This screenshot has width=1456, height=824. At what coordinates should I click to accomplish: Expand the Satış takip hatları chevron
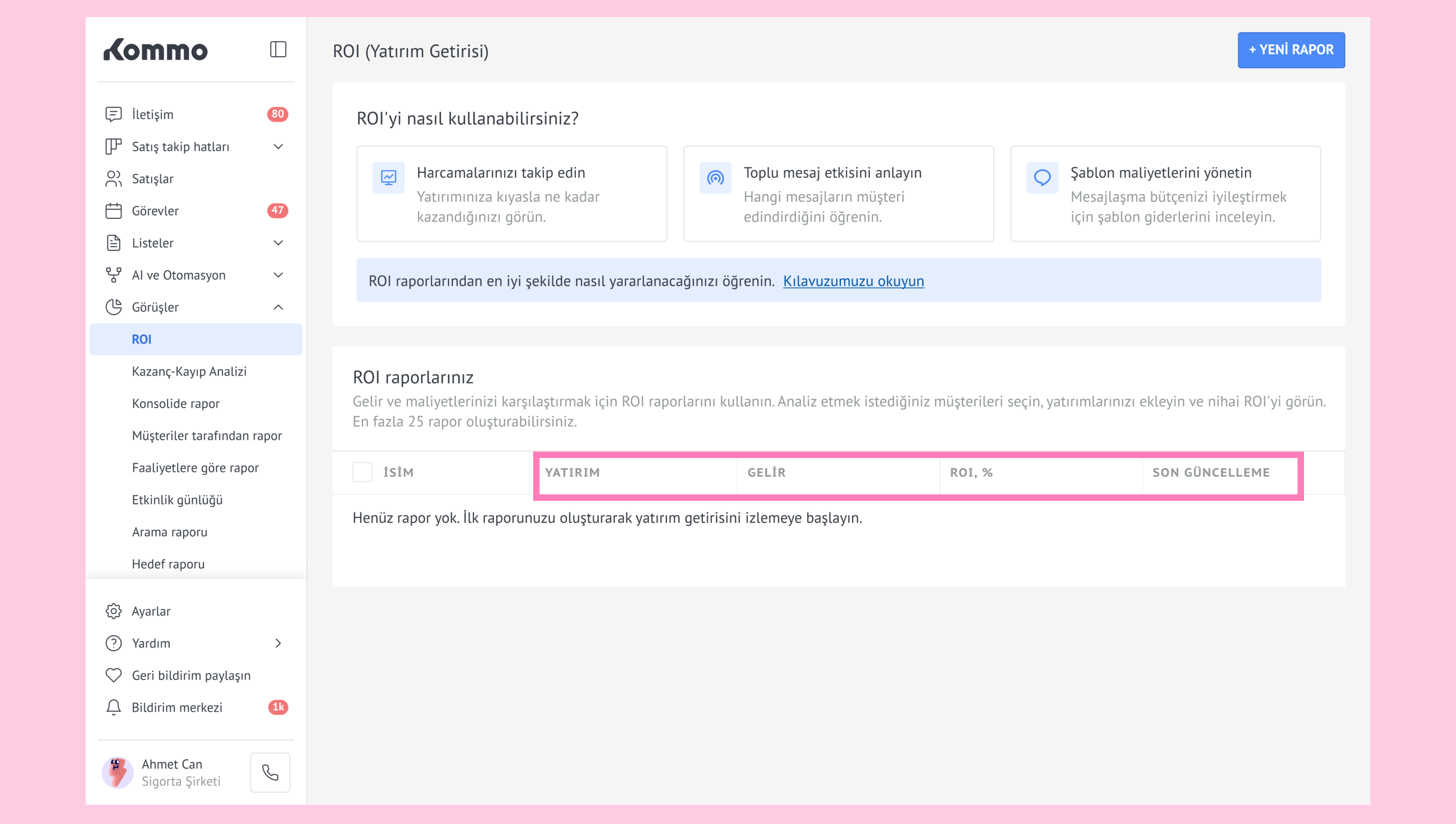click(x=278, y=147)
